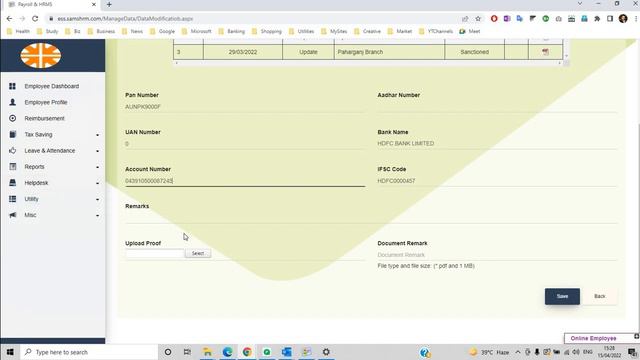Open a new browser tab
The image size is (640, 360).
(x=109, y=4)
